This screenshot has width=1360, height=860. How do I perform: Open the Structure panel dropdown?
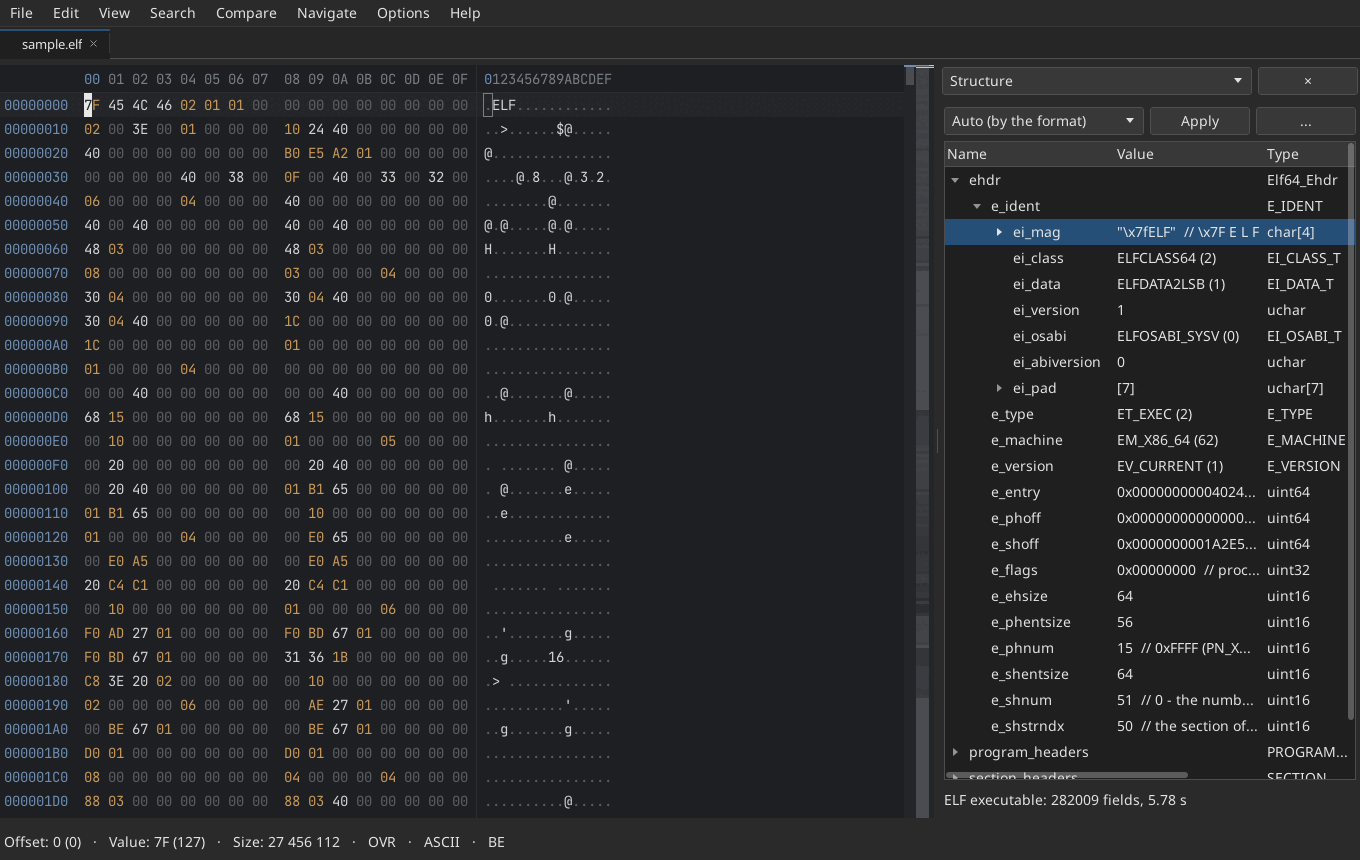[1097, 81]
